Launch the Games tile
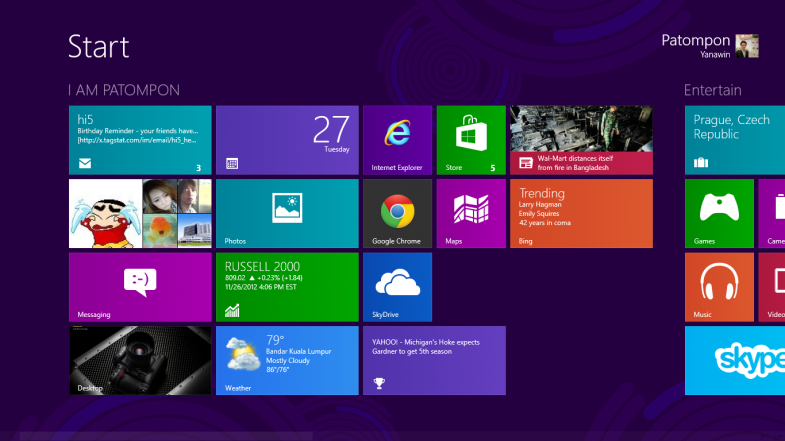This screenshot has height=441, width=785. pyautogui.click(x=719, y=213)
